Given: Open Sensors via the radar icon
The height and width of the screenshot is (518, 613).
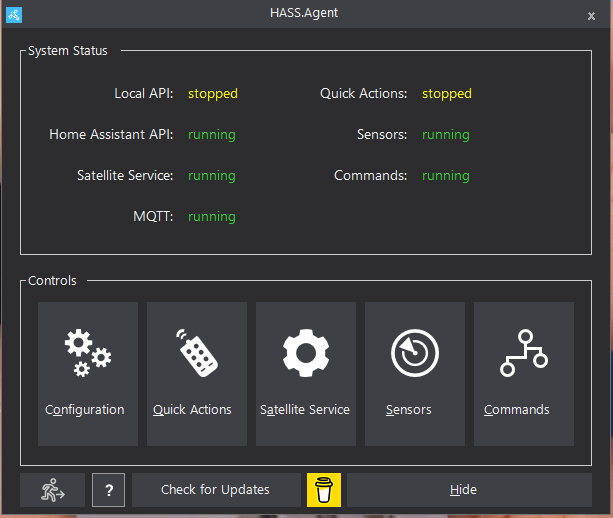Looking at the screenshot, I should point(415,374).
